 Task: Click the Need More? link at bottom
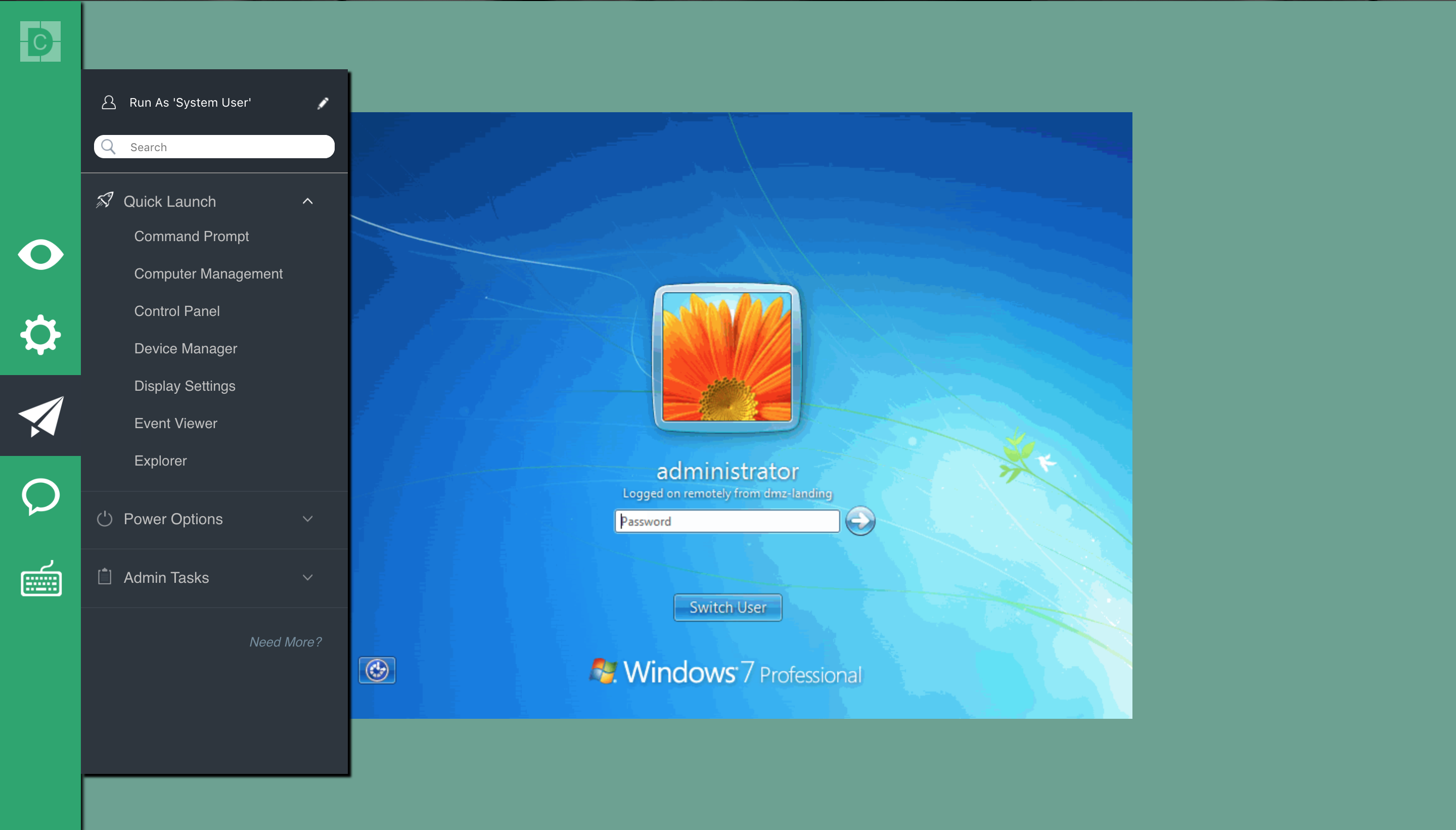pos(286,642)
